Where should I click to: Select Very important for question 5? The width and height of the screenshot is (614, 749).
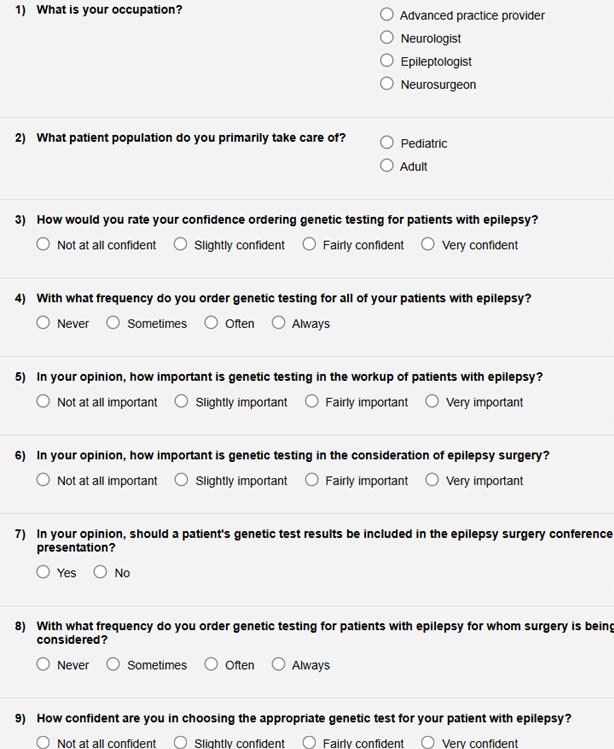(432, 401)
